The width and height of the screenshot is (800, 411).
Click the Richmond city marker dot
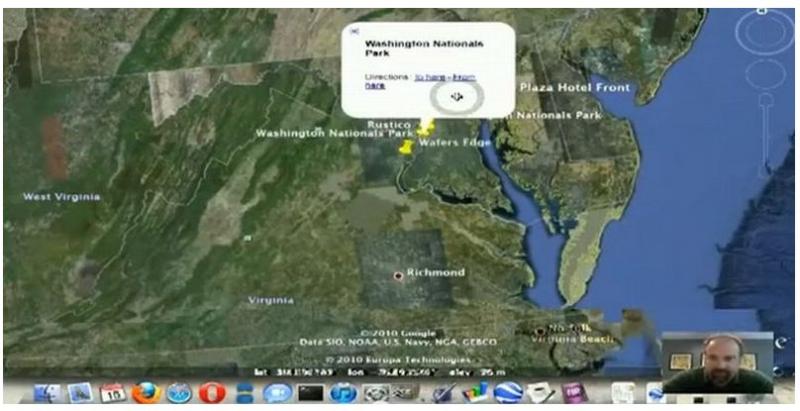(x=398, y=276)
